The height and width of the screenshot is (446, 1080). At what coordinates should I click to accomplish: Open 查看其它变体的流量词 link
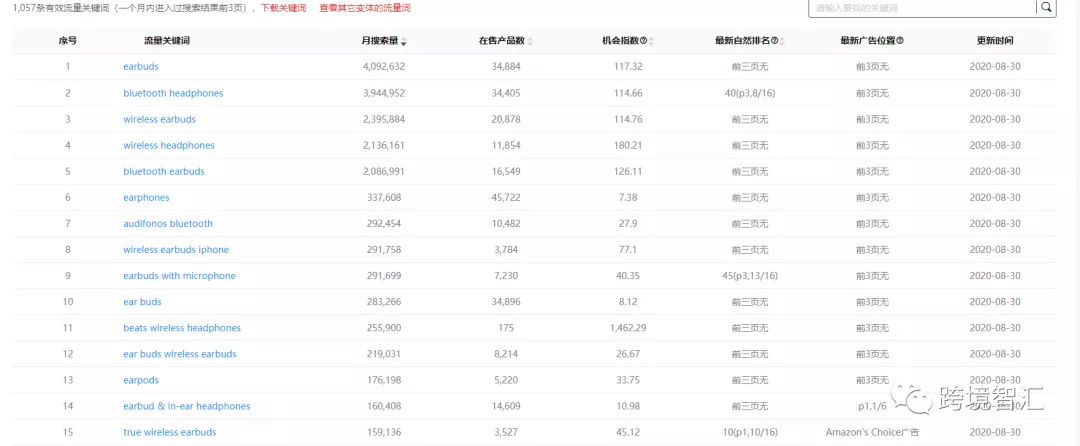[x=364, y=8]
